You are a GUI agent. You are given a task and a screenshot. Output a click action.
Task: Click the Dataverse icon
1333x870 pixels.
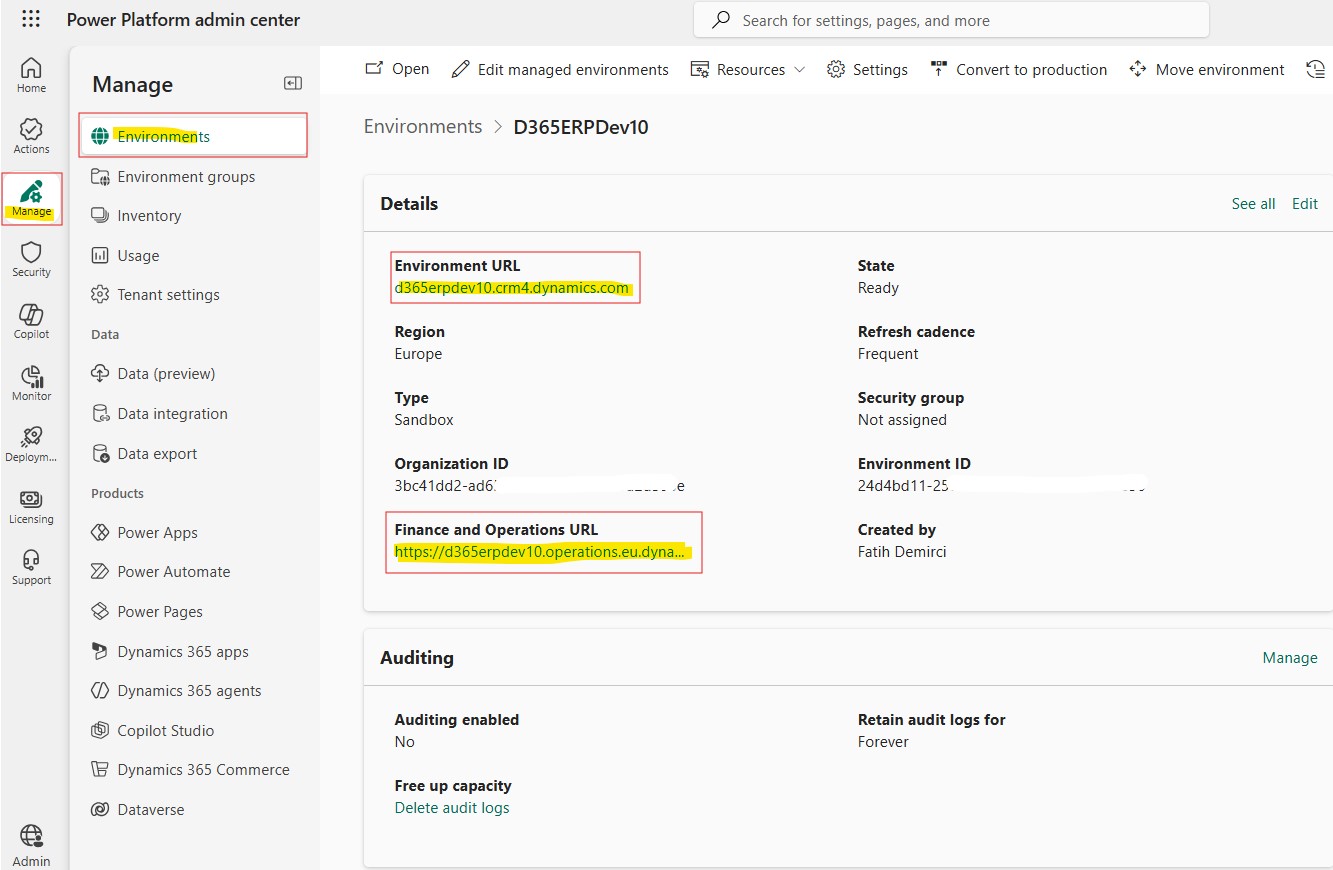(100, 810)
